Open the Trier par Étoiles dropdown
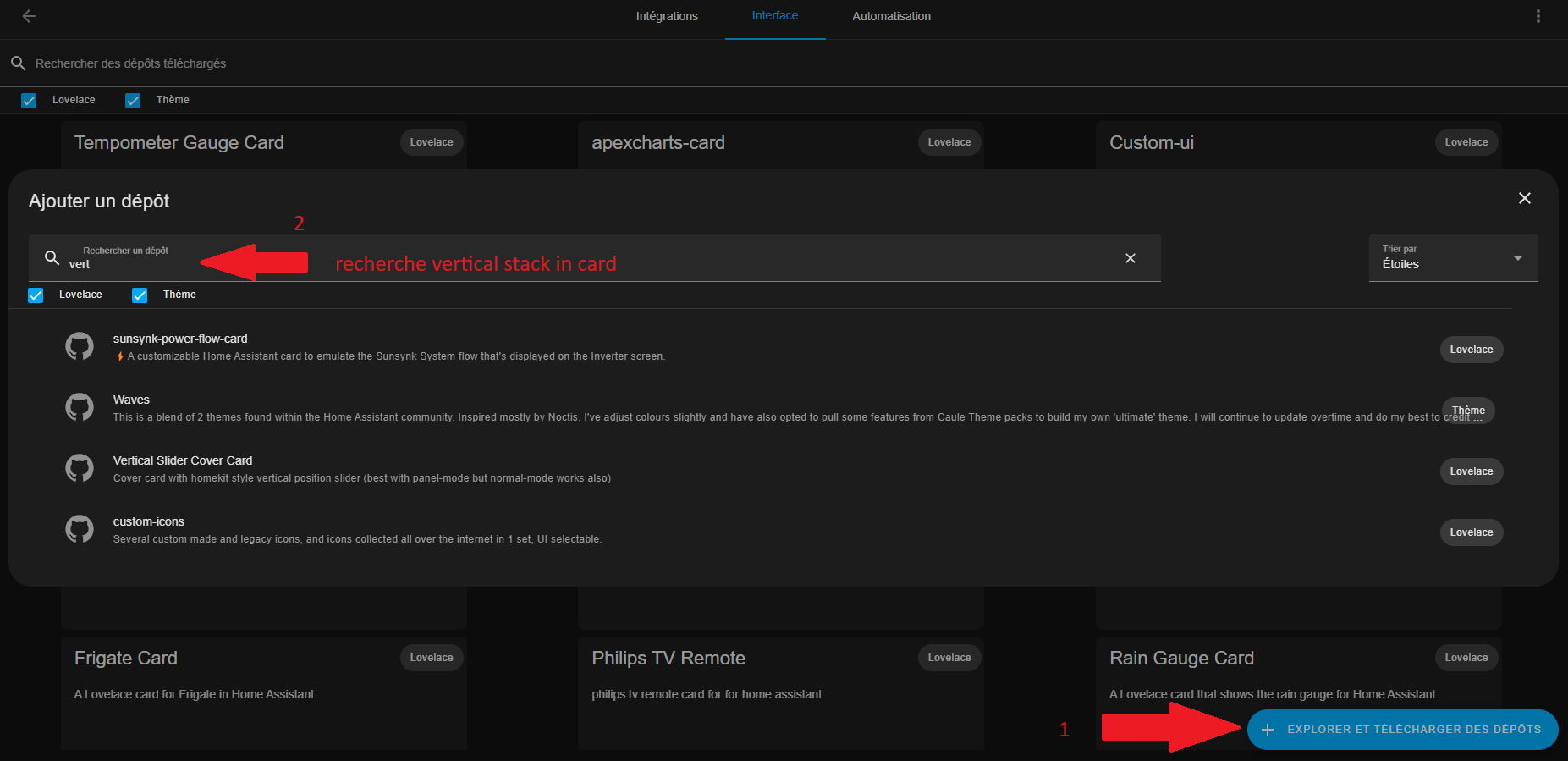Screen dimensions: 1568x761 1453,258
